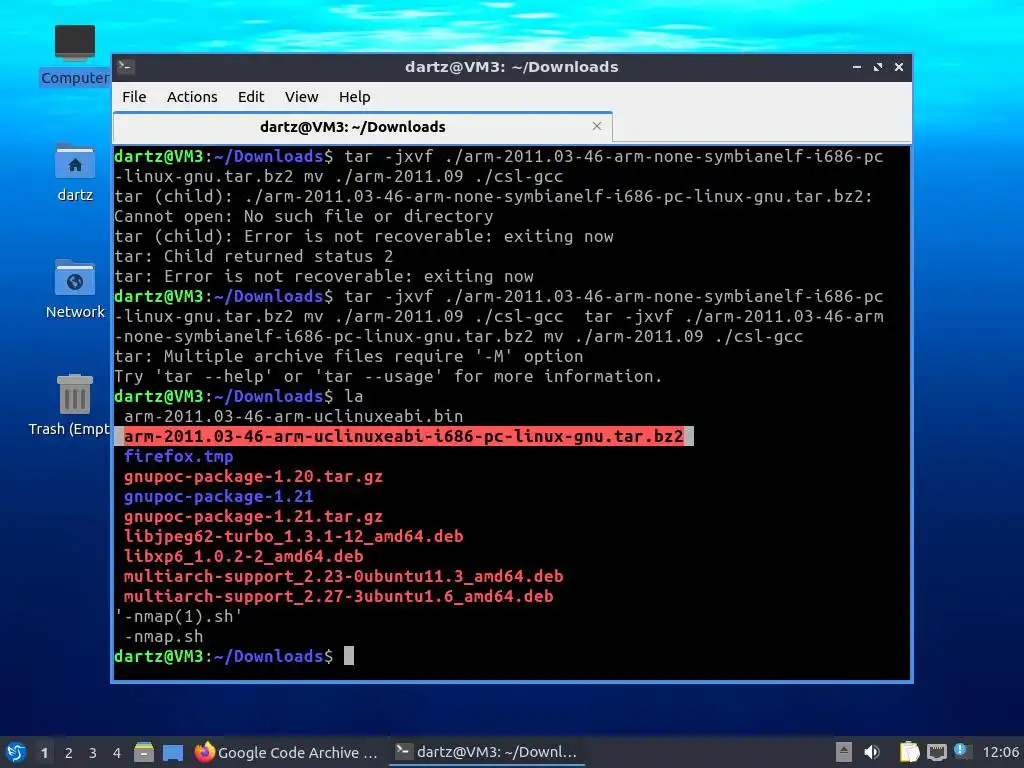Open the volume control tray icon
This screenshot has height=768, width=1024.
(872, 752)
